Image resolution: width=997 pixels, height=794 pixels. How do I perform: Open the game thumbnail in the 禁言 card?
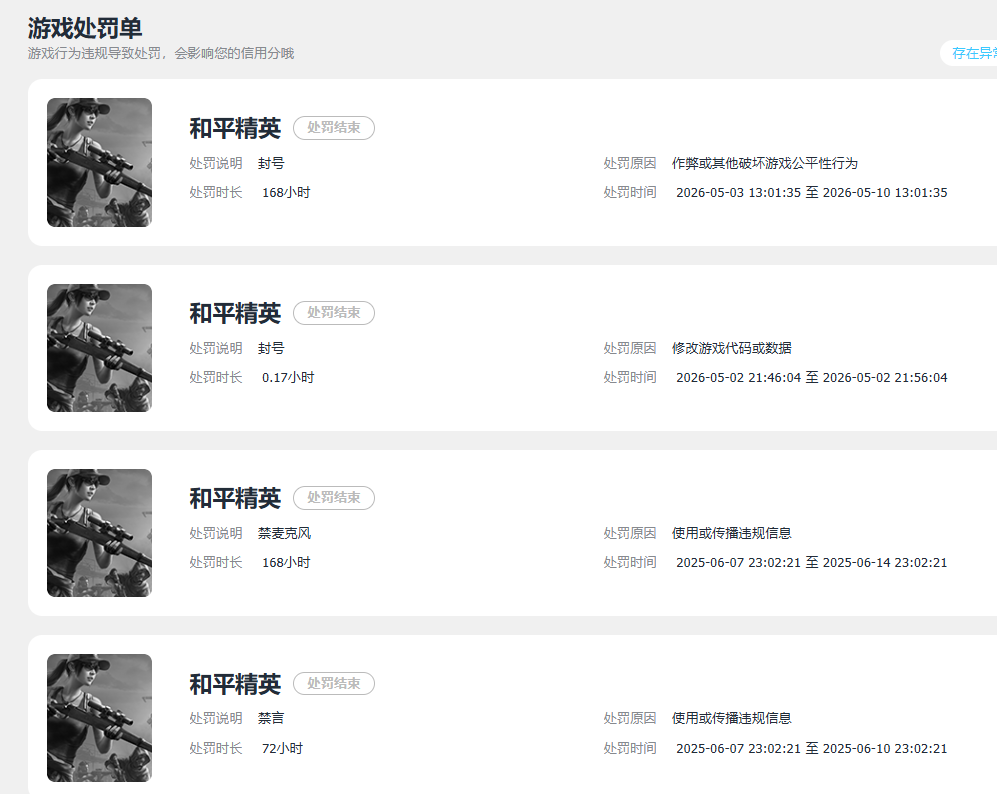(99, 718)
